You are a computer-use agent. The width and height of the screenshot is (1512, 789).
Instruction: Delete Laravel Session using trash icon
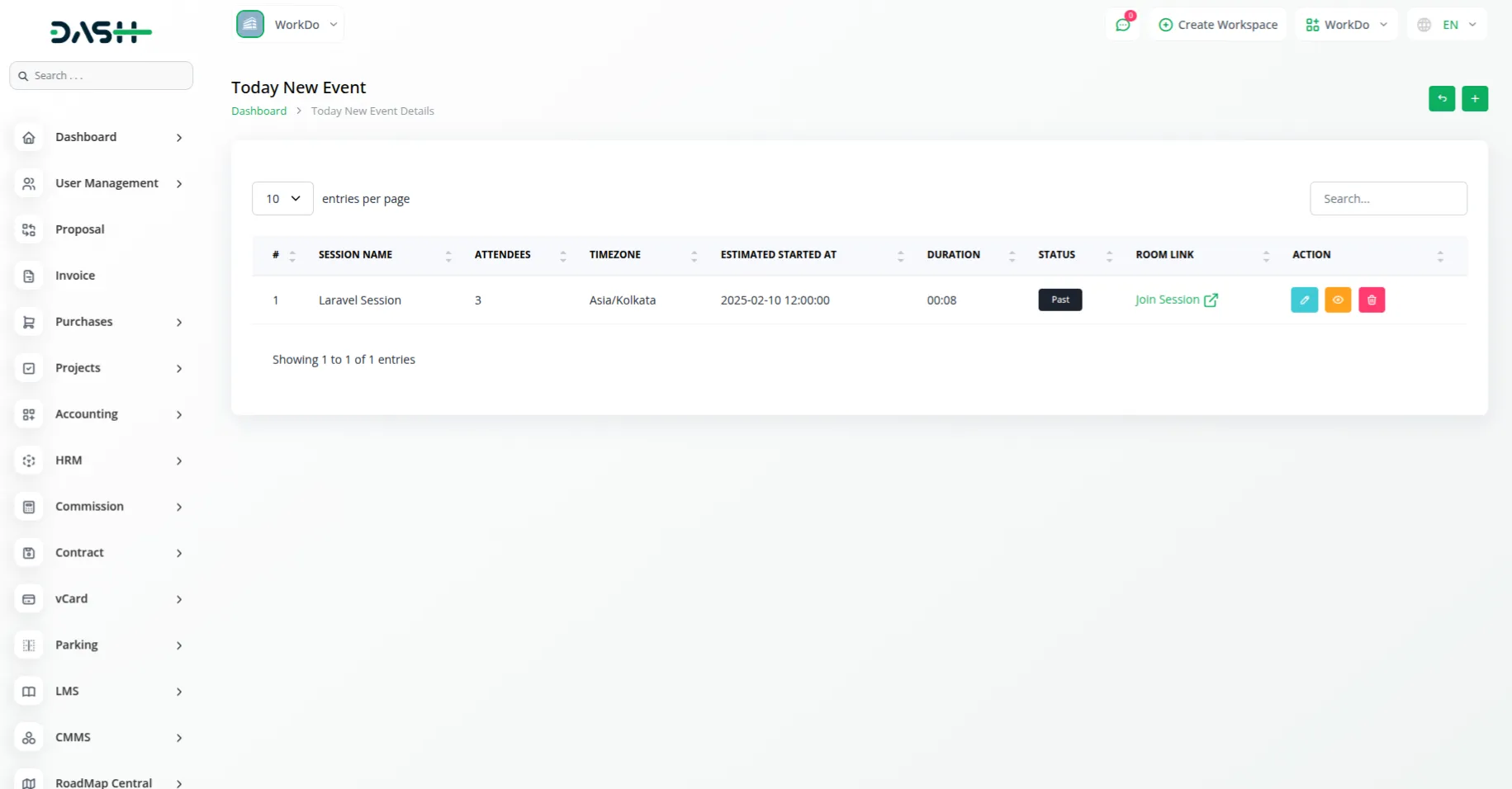[1372, 300]
